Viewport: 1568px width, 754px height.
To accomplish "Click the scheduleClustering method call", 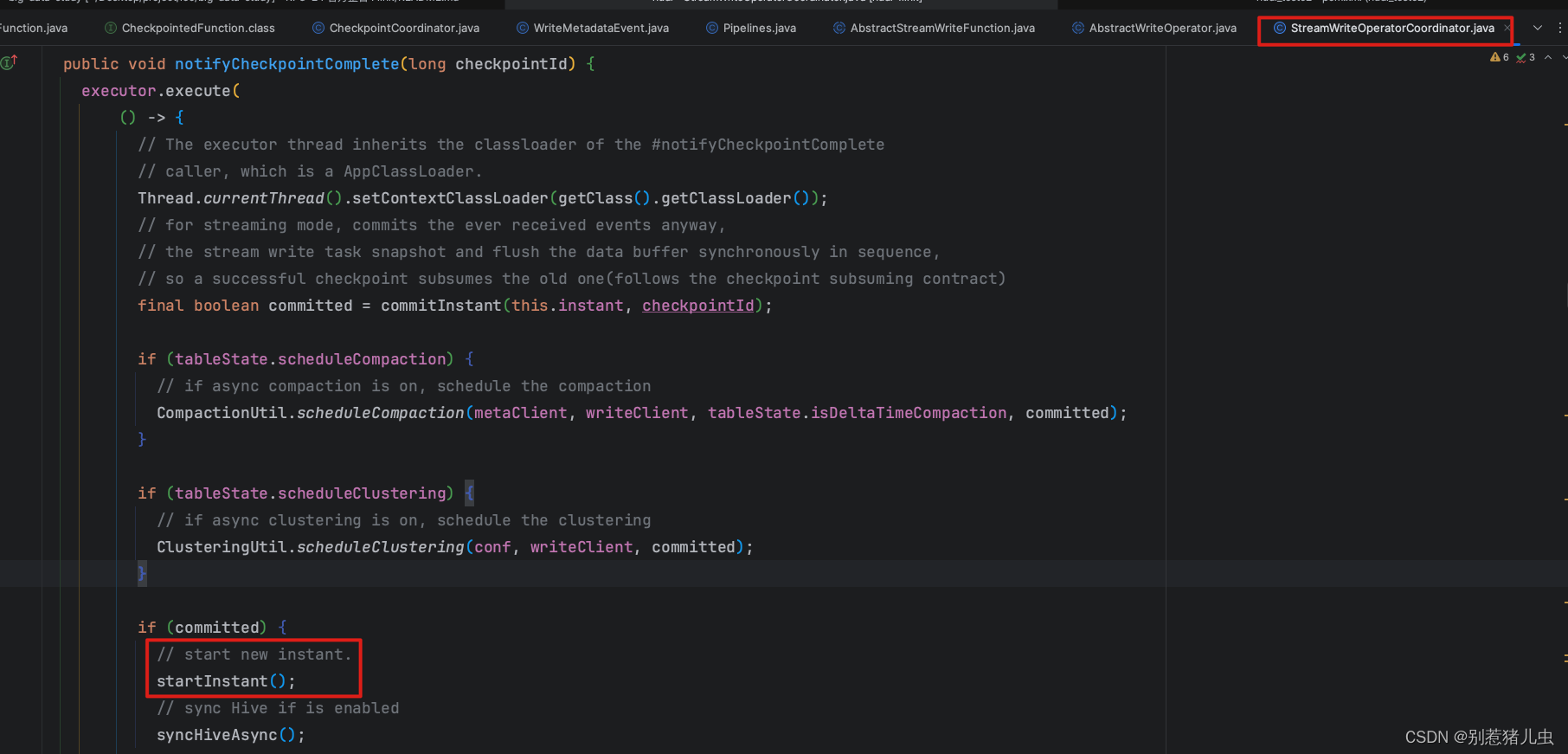I will click(x=381, y=547).
